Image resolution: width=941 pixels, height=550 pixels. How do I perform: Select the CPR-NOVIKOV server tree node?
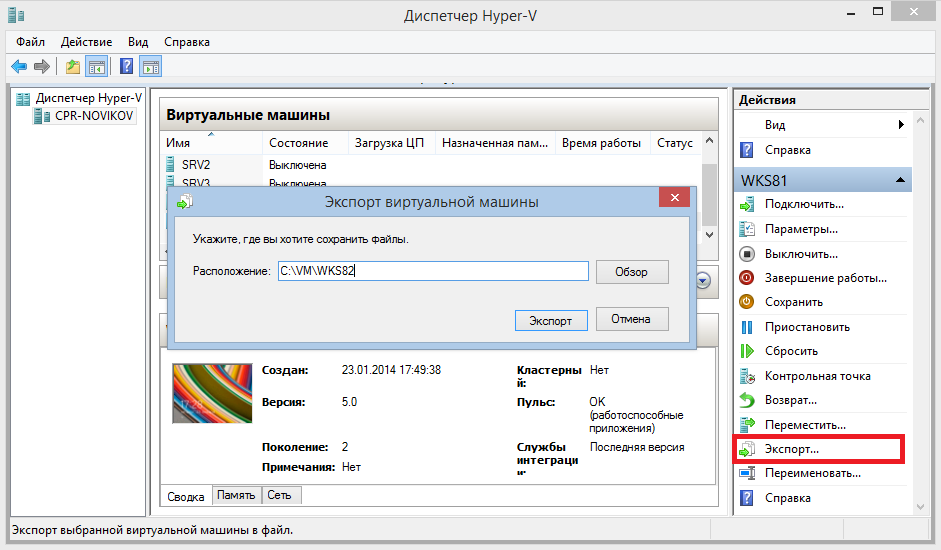(x=93, y=116)
